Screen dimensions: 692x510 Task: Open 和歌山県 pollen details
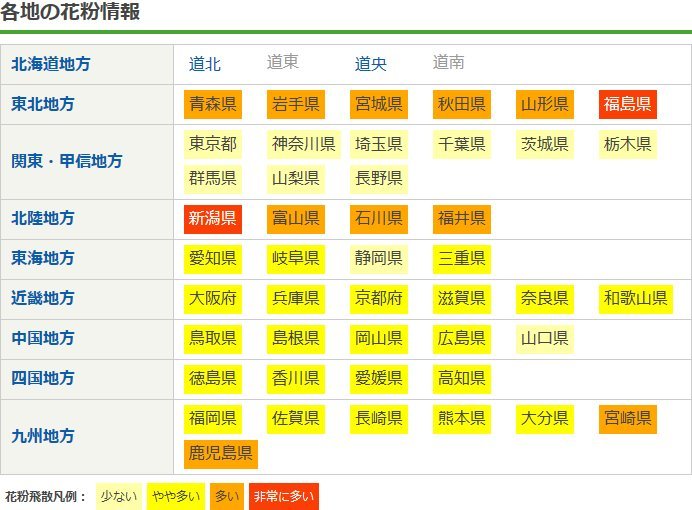click(x=636, y=298)
